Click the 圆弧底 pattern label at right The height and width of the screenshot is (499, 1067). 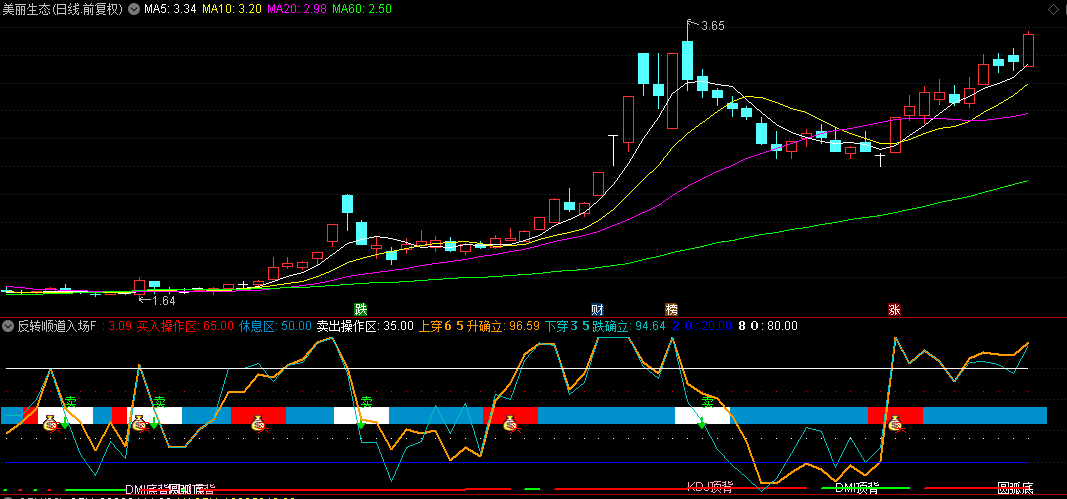pyautogui.click(x=1014, y=488)
